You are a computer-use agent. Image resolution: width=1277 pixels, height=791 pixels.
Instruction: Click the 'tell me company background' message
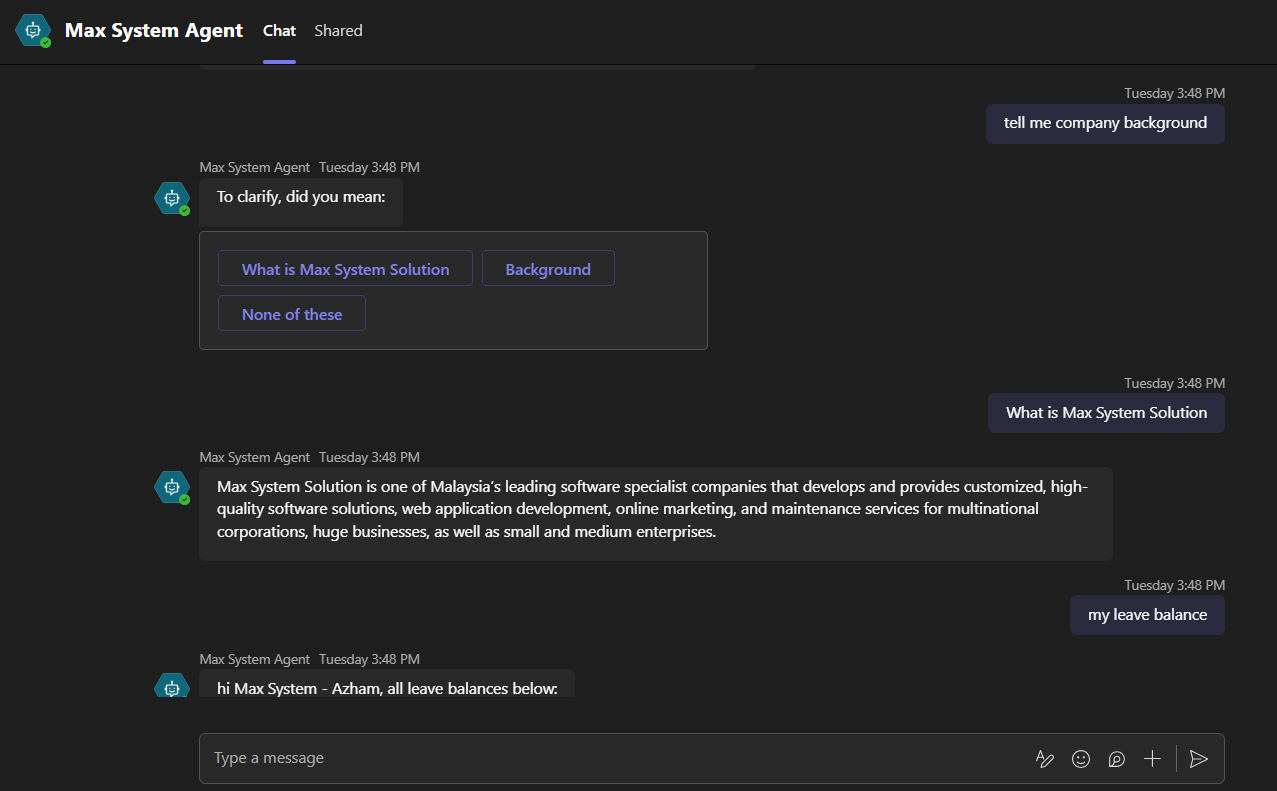coord(1105,123)
